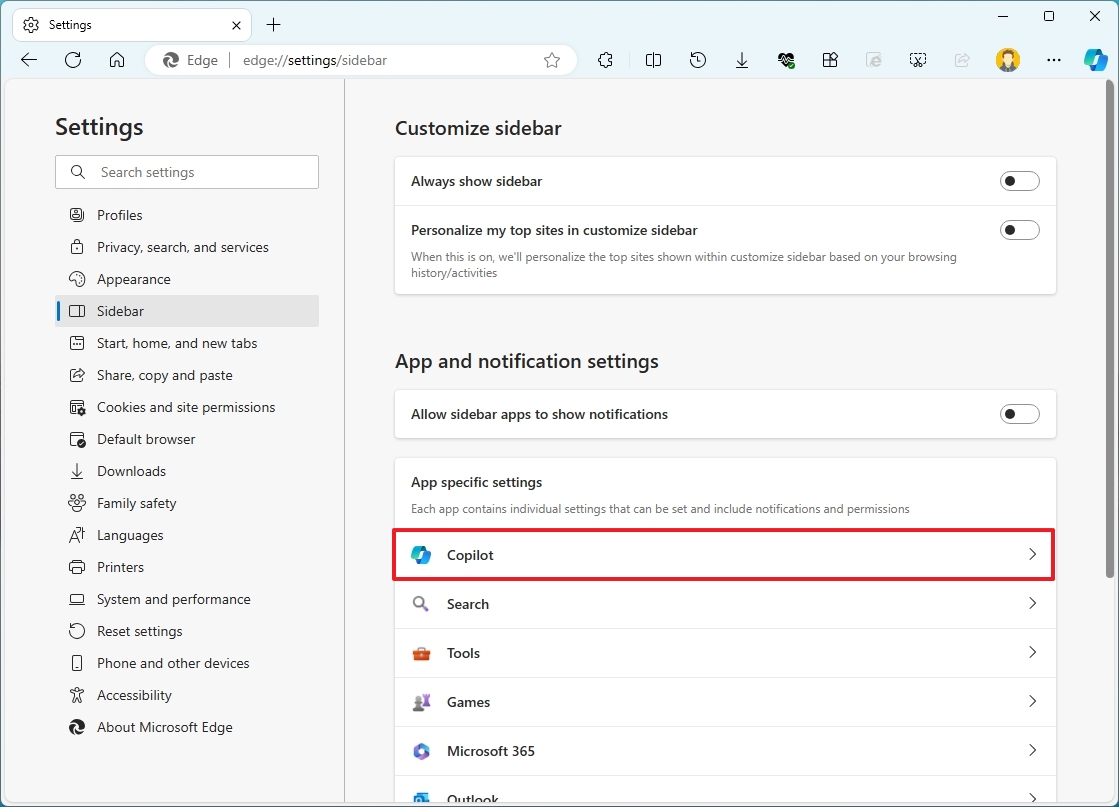Click the Split screen icon
Screen dimensions: 1119x807
coord(653,60)
